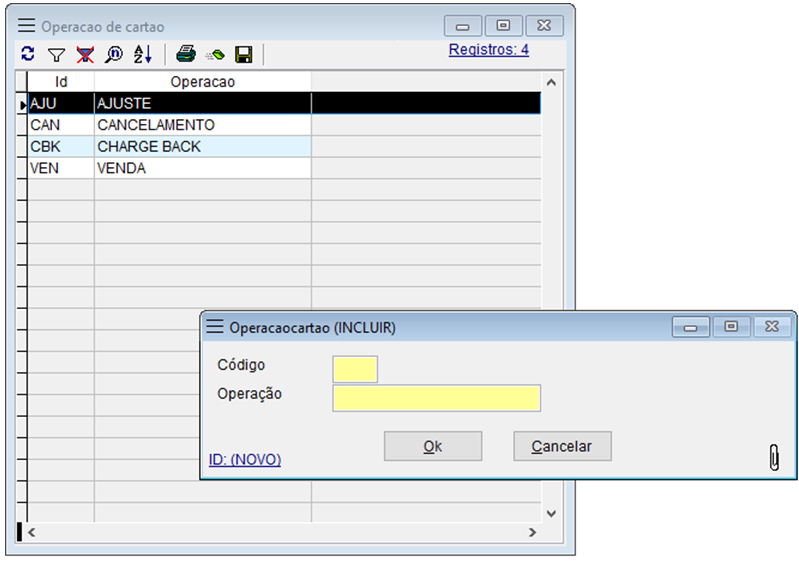799x564 pixels.
Task: Open the ID: (NOVO) link
Action: point(245,459)
